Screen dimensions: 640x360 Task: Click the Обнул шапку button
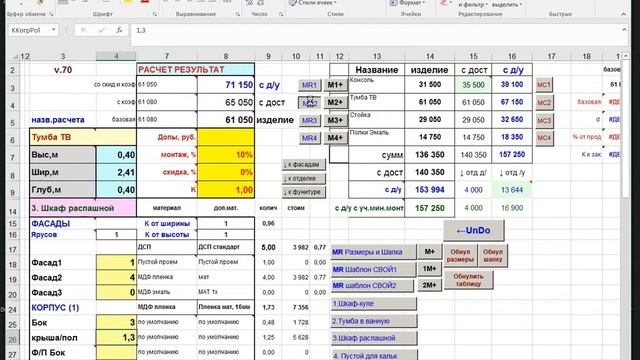pos(493,256)
